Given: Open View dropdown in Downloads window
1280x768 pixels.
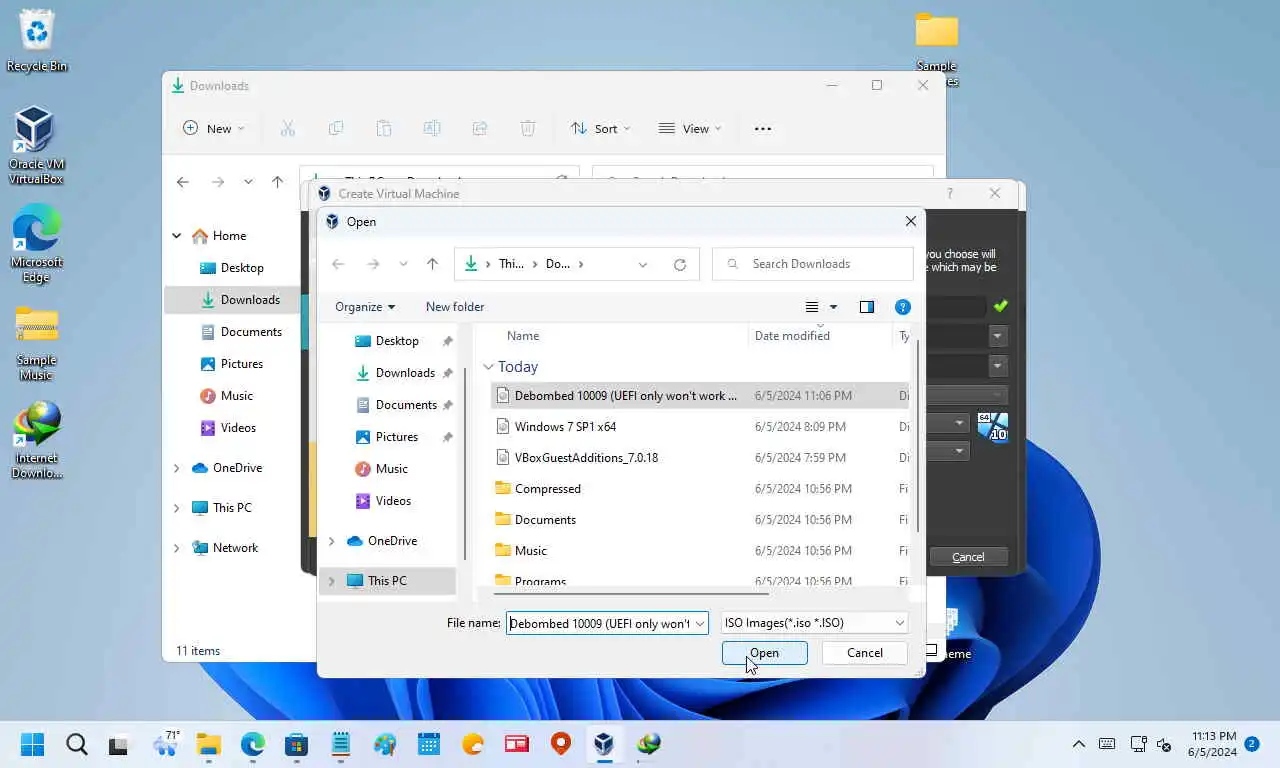Looking at the screenshot, I should click(x=690, y=128).
